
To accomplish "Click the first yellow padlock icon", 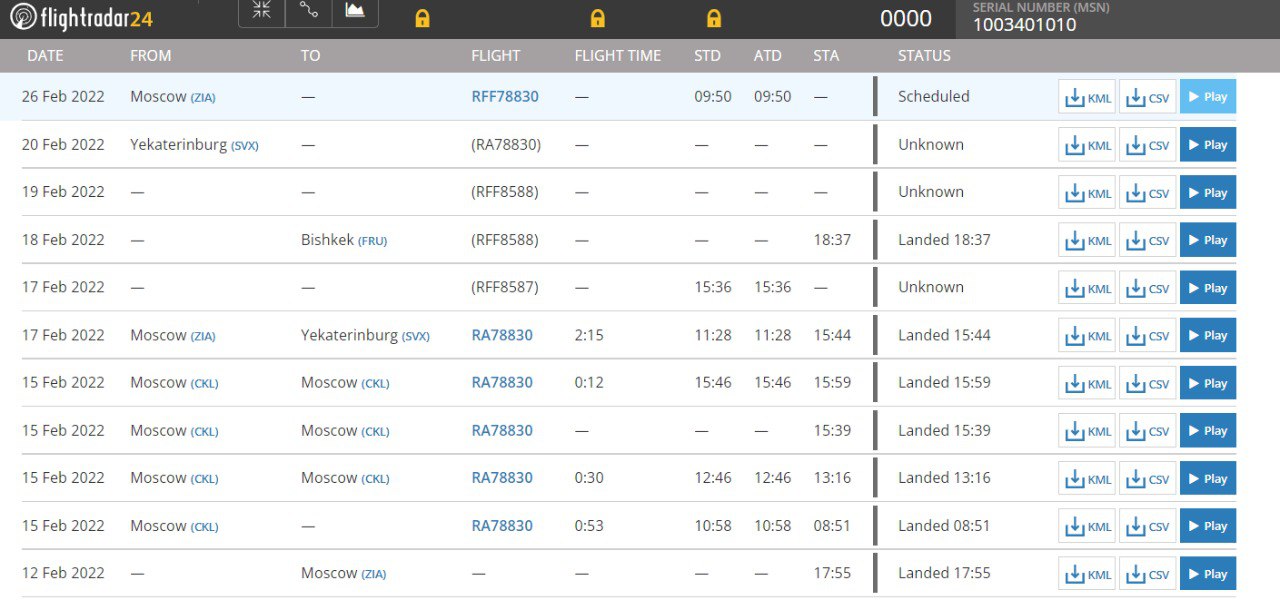I will (422, 18).
